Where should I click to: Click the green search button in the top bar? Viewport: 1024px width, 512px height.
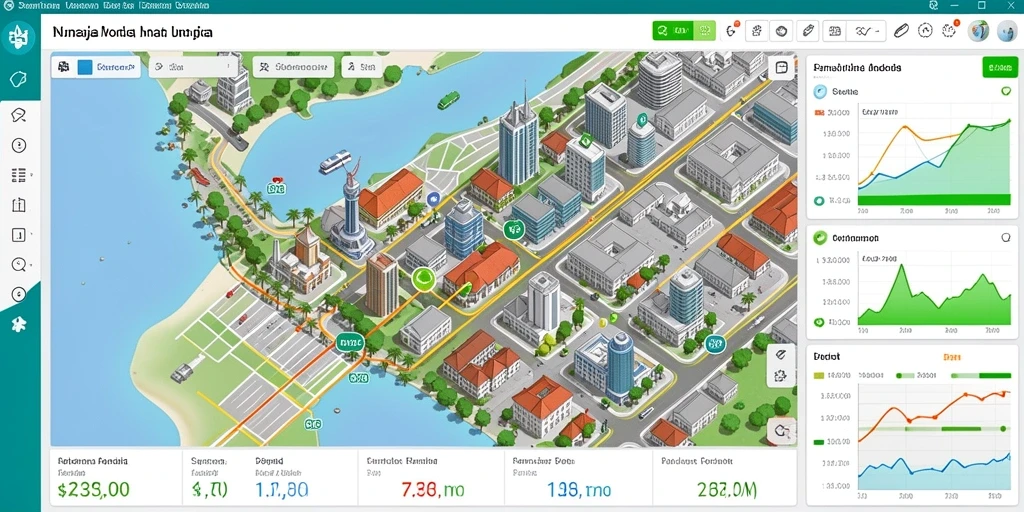tap(673, 31)
